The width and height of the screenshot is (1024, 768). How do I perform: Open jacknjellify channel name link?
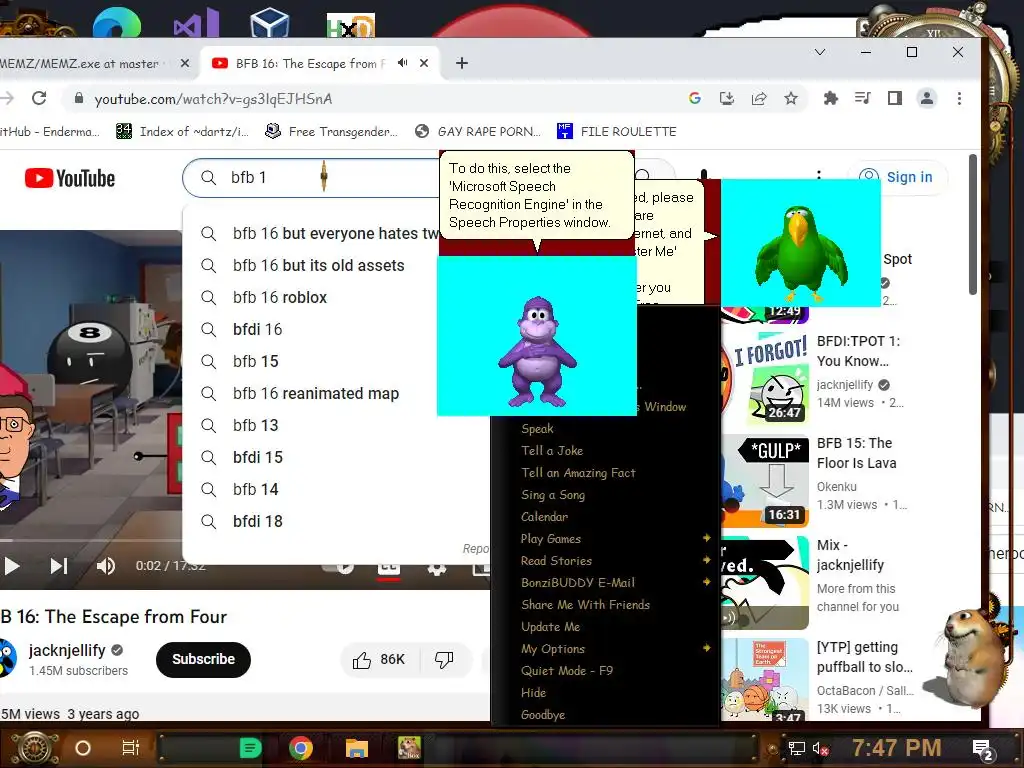click(67, 650)
